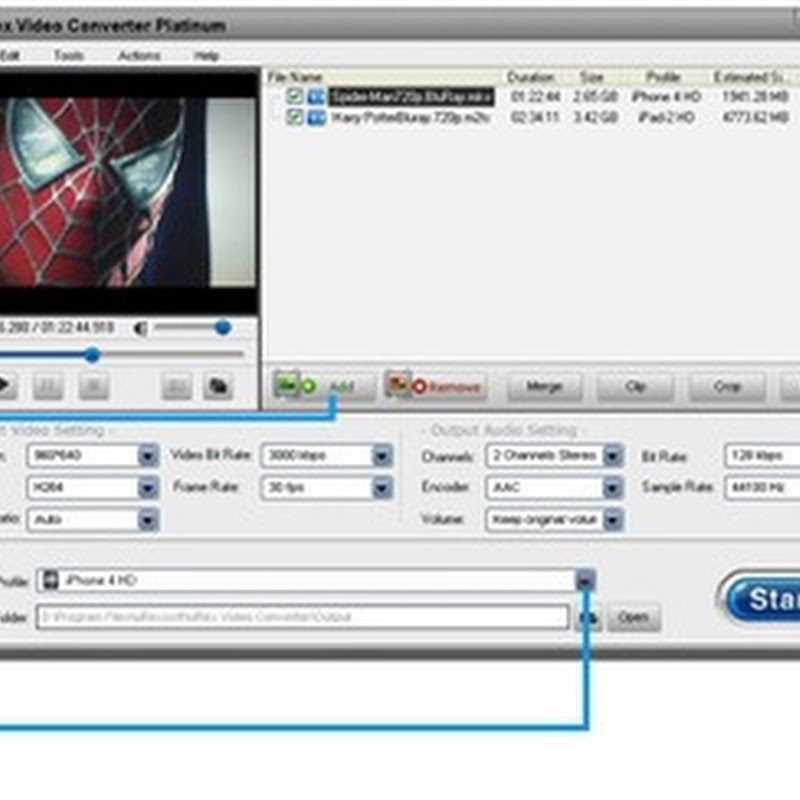
Task: Click the Sample Rate 44100 Hz field
Action: [762, 488]
